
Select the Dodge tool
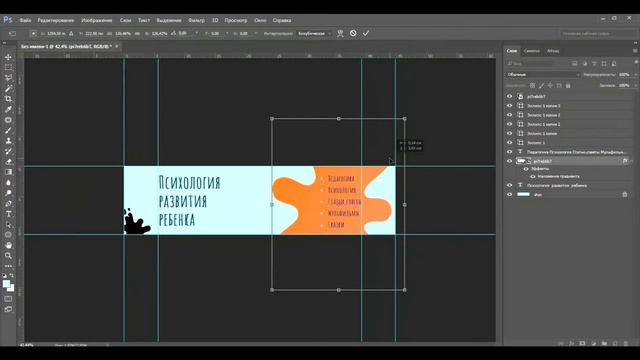point(8,193)
